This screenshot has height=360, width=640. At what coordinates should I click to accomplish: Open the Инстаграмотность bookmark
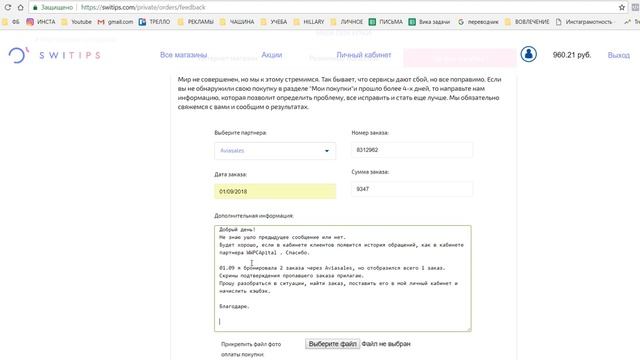584,22
